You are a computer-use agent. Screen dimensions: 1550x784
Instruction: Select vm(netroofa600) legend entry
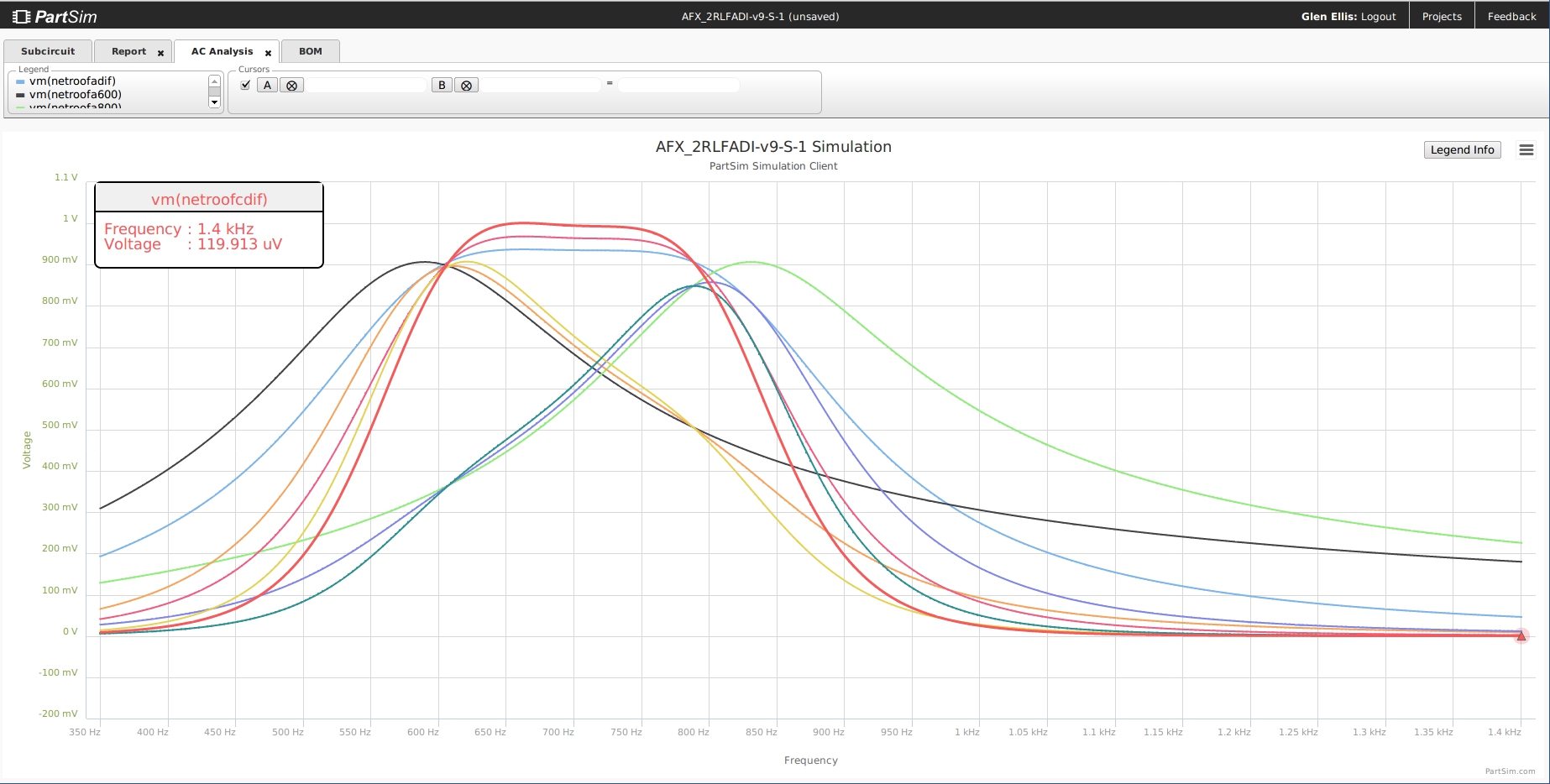click(x=76, y=95)
